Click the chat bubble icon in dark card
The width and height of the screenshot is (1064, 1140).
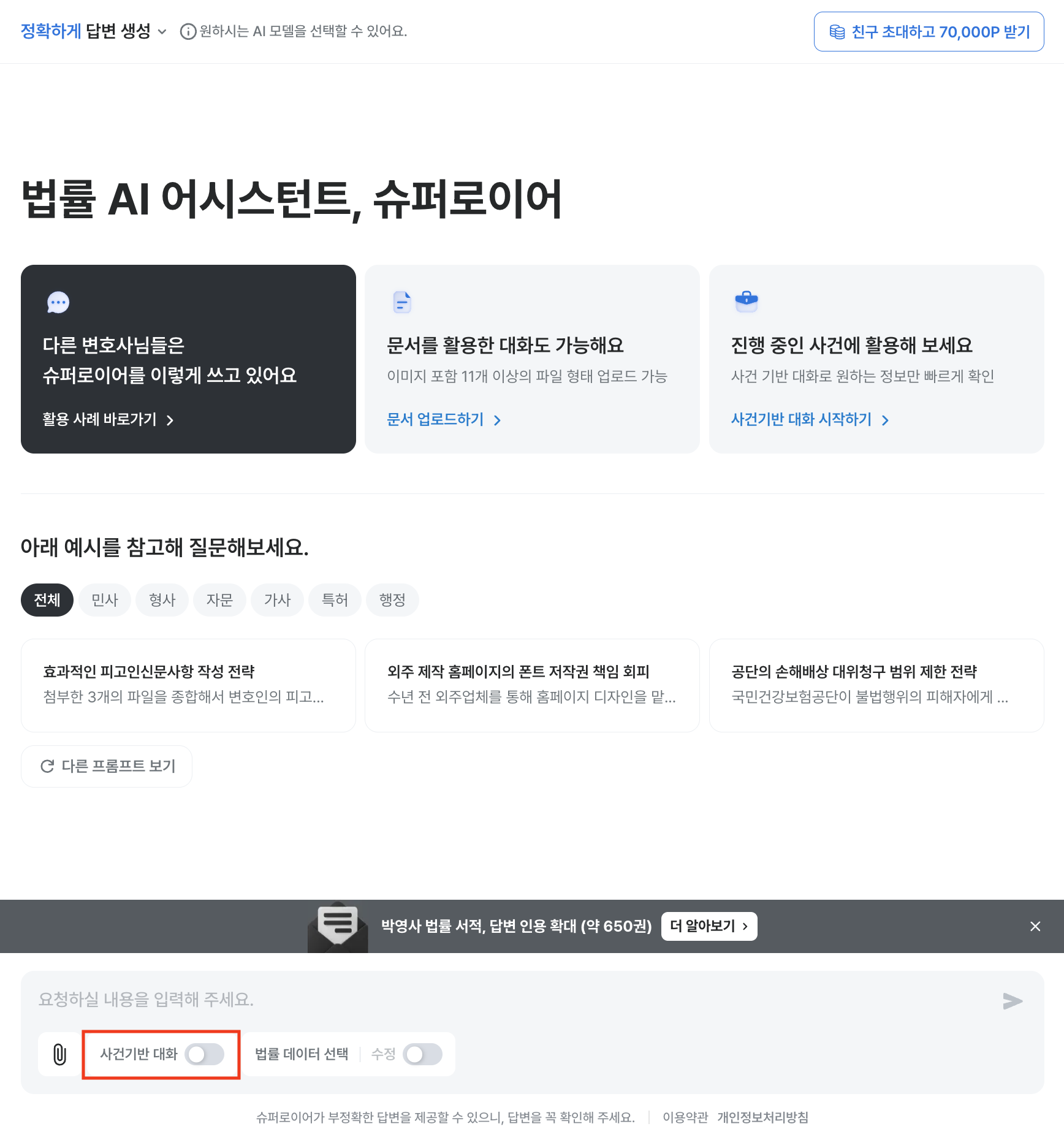point(58,302)
